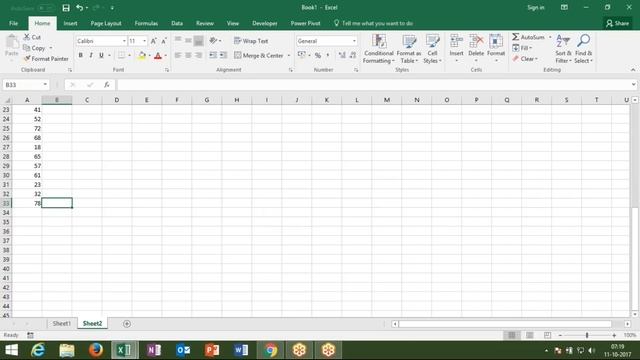Click the Copy button
This screenshot has height=360, width=640.
click(x=34, y=48)
